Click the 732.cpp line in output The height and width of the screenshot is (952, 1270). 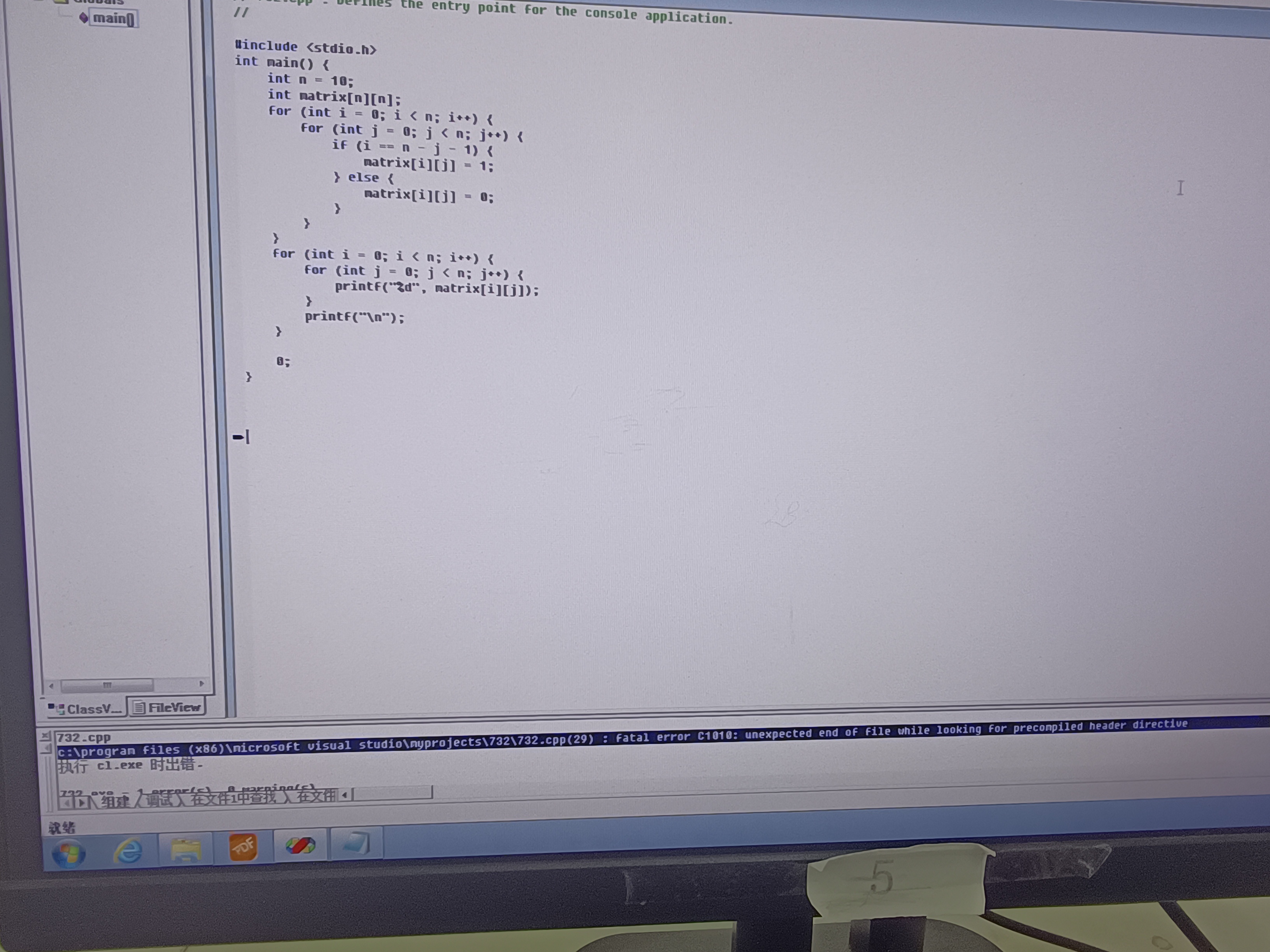click(x=84, y=738)
